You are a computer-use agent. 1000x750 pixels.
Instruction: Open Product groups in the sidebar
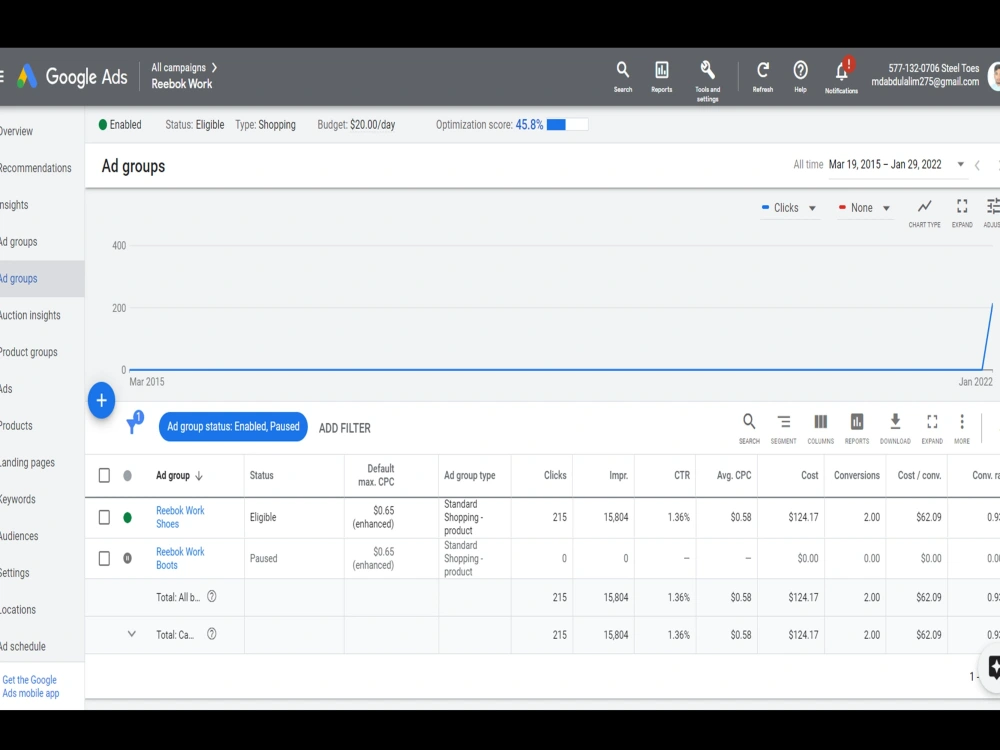(x=29, y=352)
